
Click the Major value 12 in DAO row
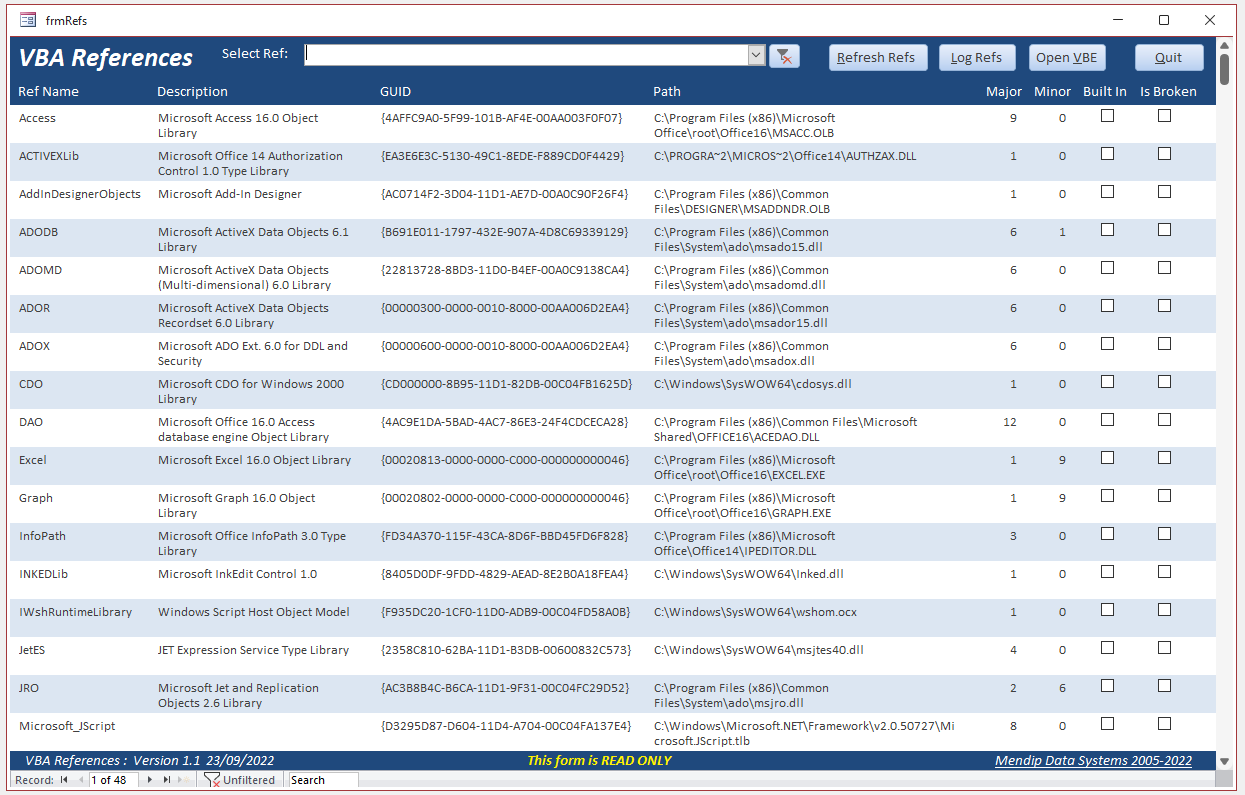pos(1010,422)
